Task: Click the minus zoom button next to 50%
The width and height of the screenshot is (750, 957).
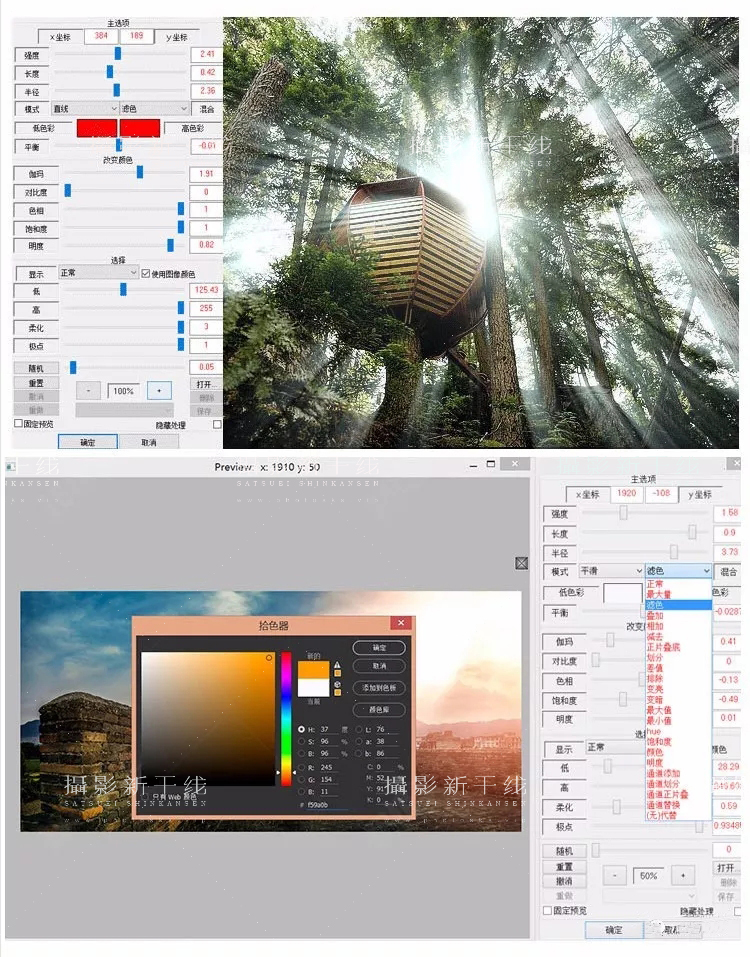Action: click(615, 876)
